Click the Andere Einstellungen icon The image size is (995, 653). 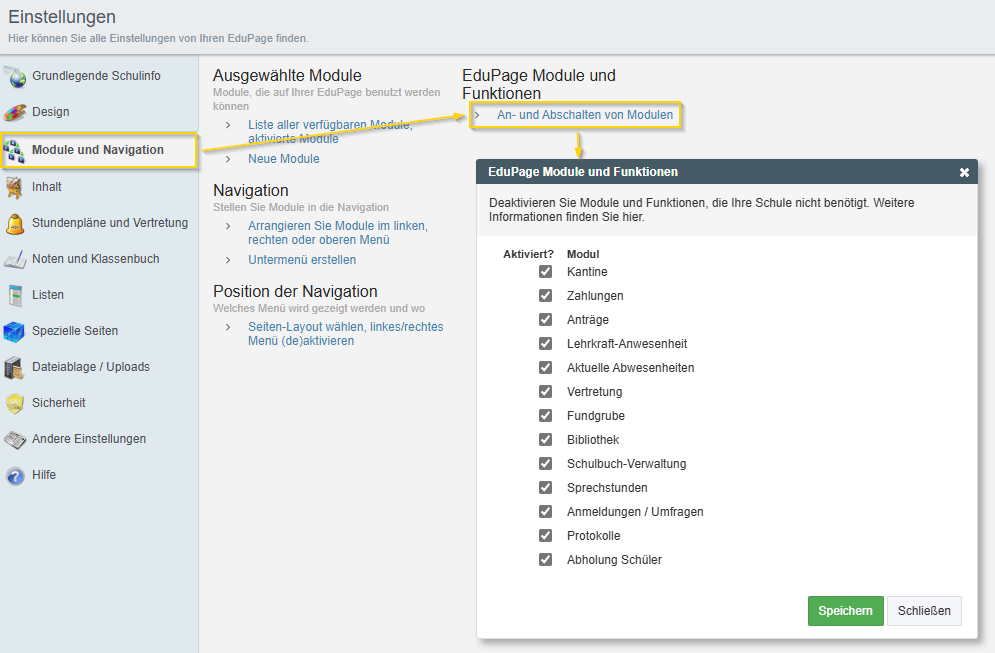tap(15, 440)
